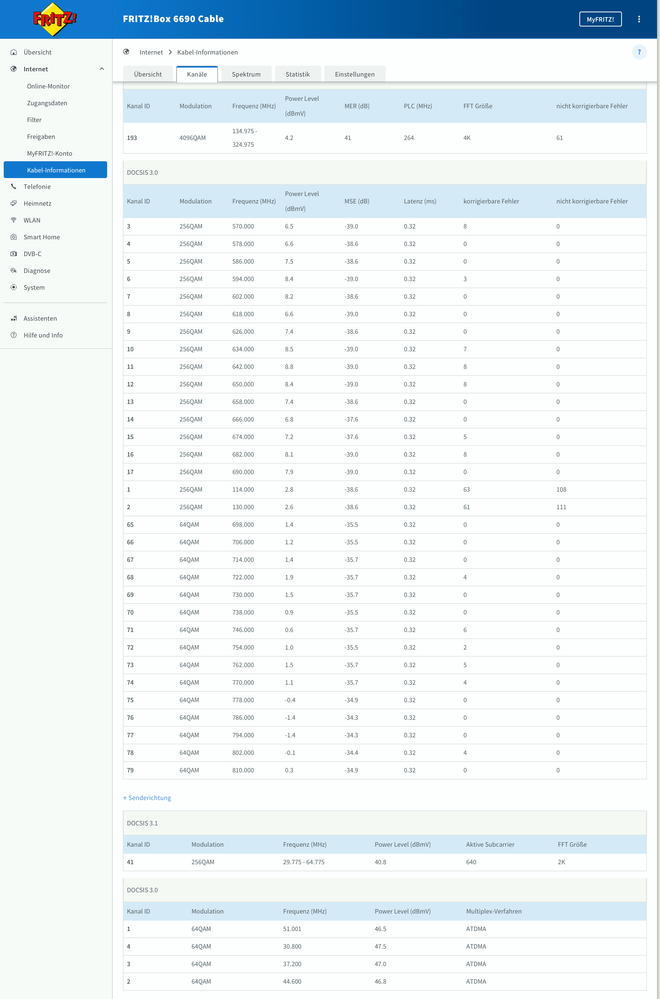The image size is (660, 999).
Task: Click the breadcrumb globe icon
Action: point(126,52)
